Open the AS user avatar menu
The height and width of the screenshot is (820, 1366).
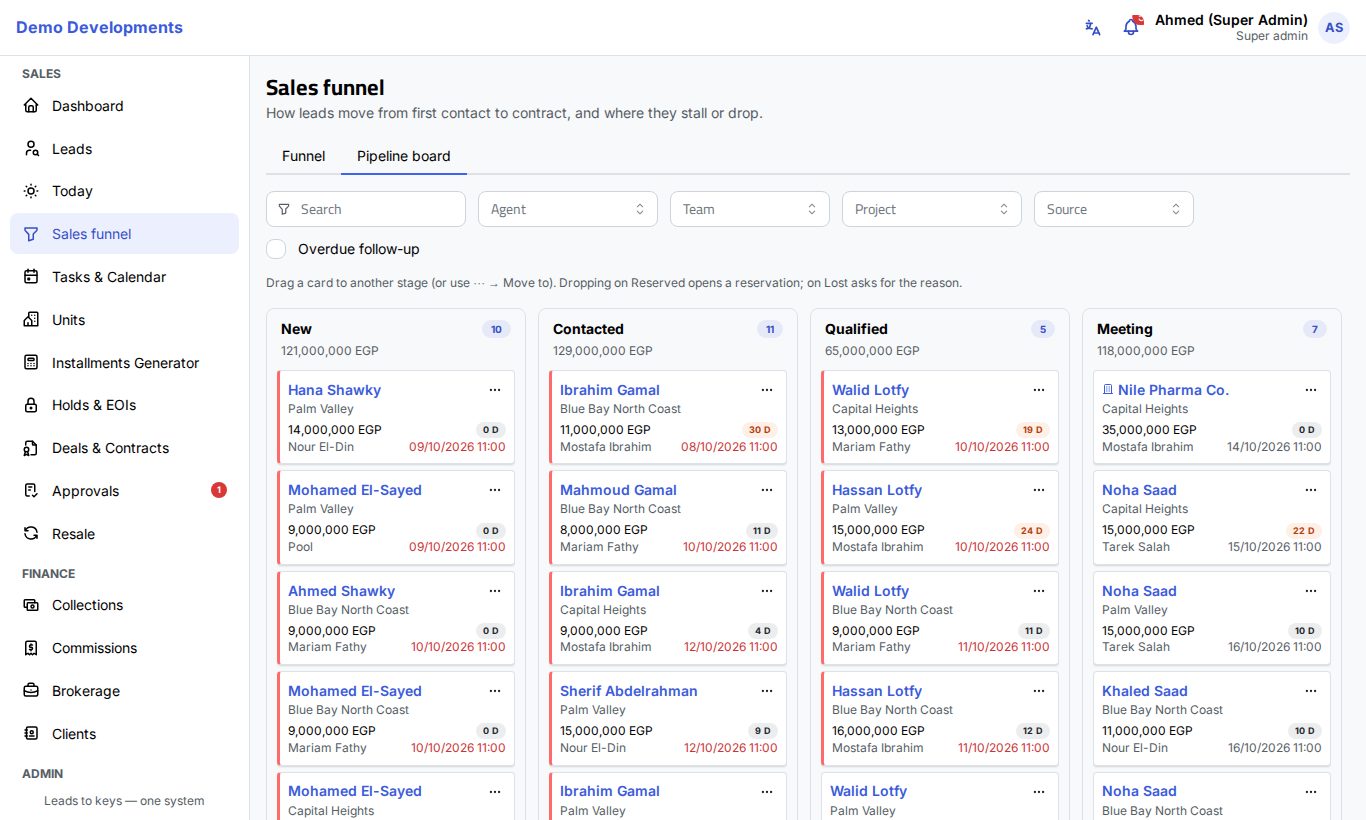(1334, 28)
